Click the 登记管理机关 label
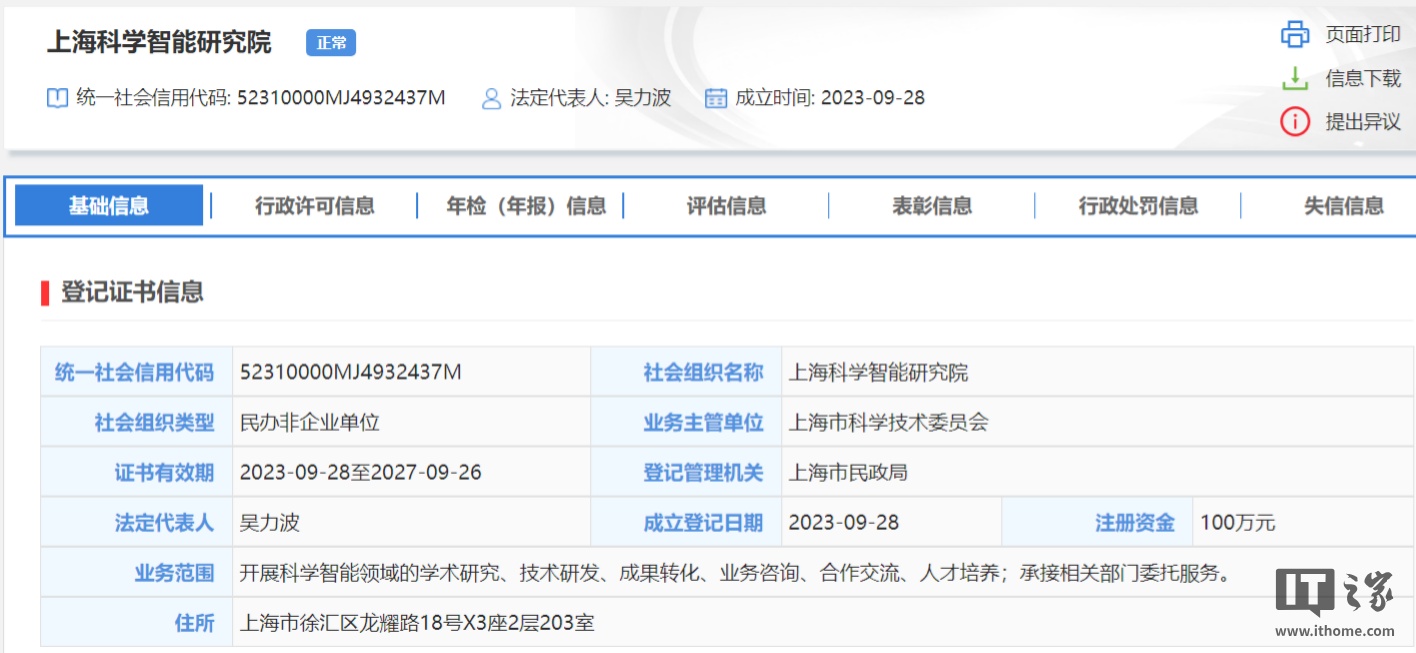The width and height of the screenshot is (1416, 653). [x=703, y=472]
